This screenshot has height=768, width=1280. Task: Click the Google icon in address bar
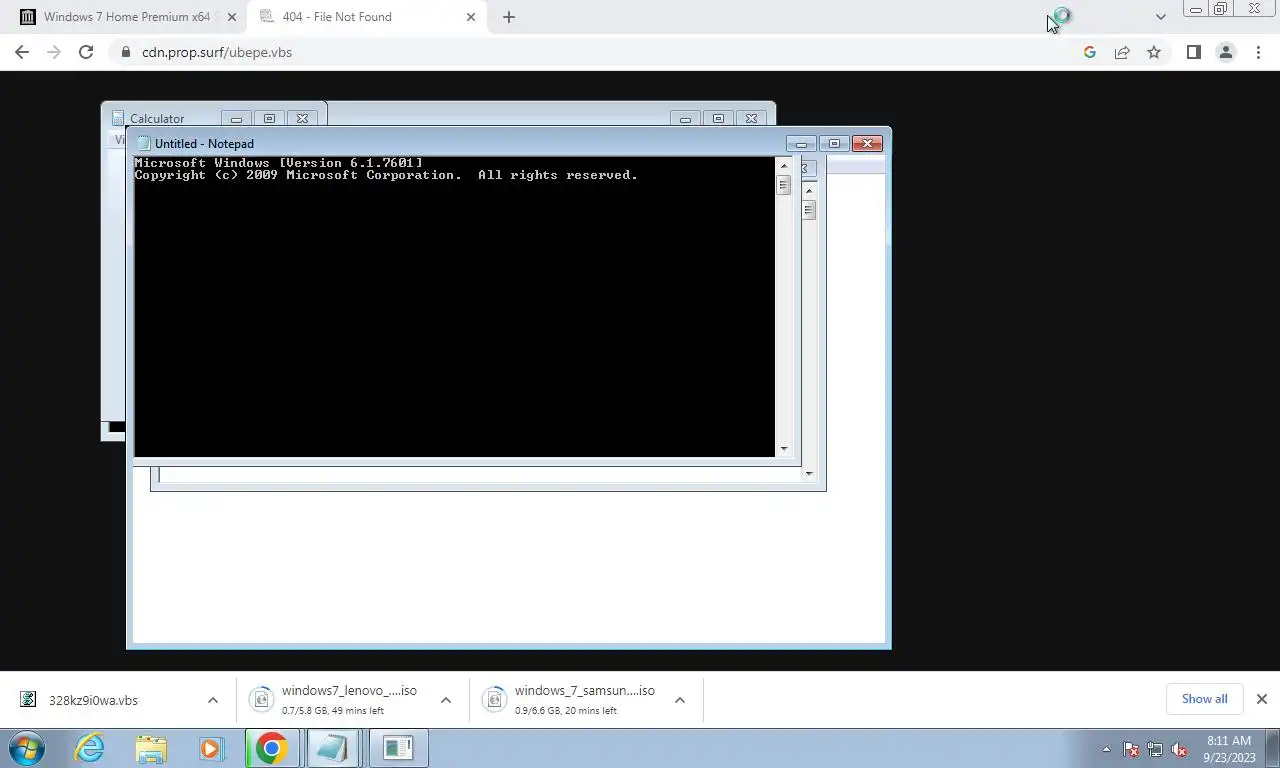click(1090, 52)
